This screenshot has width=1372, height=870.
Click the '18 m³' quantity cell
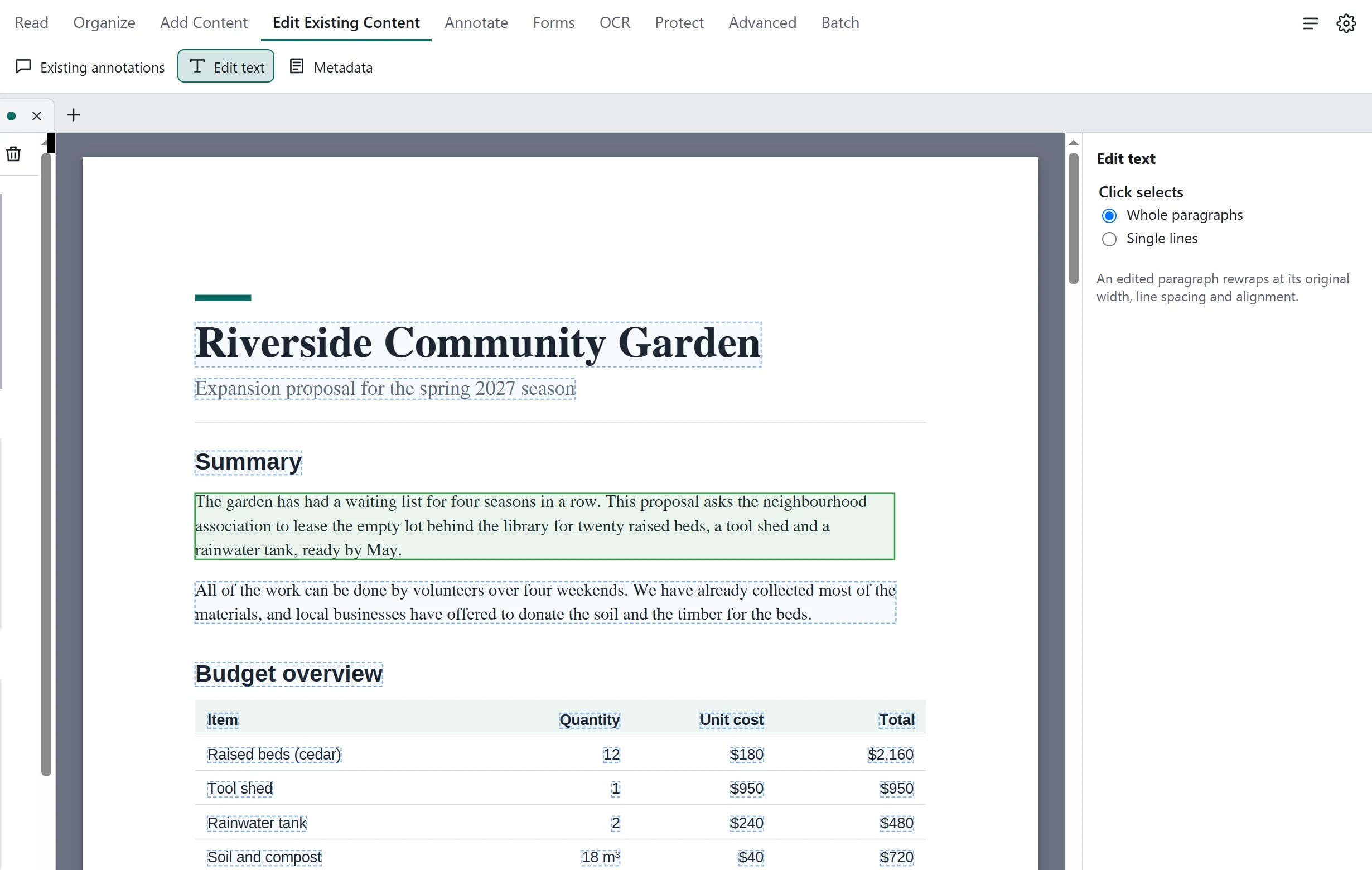point(601,858)
